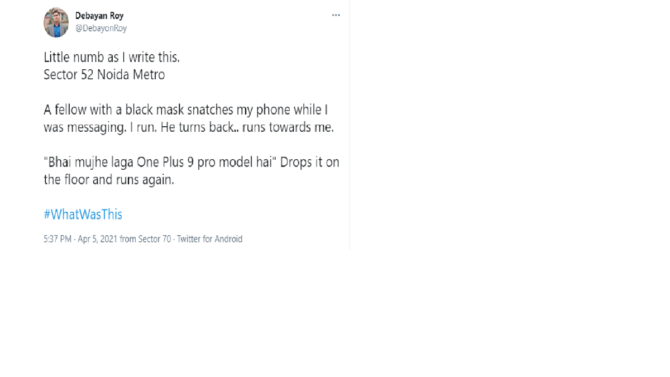This screenshot has width=670, height=377.
Task: Click the words 'Drops it on'
Action: coord(310,162)
